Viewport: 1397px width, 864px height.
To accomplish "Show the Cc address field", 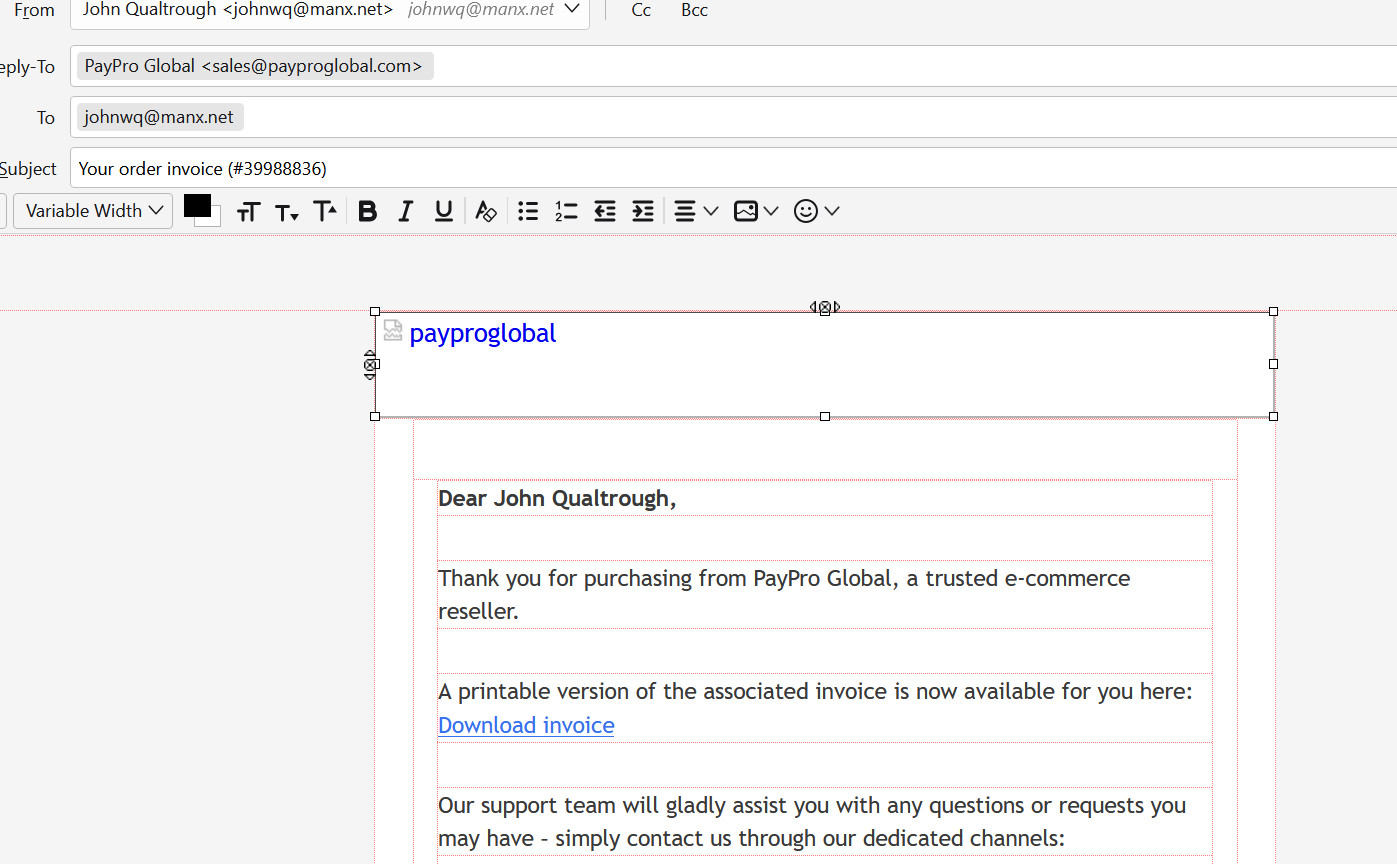I will pyautogui.click(x=641, y=10).
